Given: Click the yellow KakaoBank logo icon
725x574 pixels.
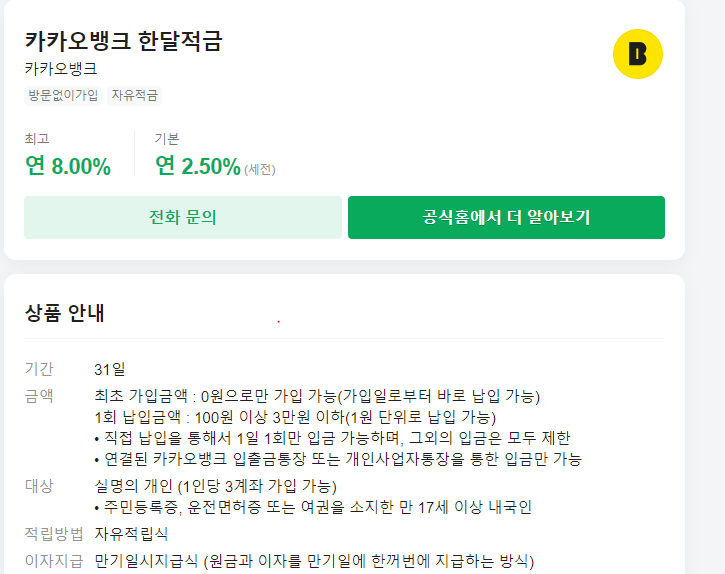Looking at the screenshot, I should (637, 54).
